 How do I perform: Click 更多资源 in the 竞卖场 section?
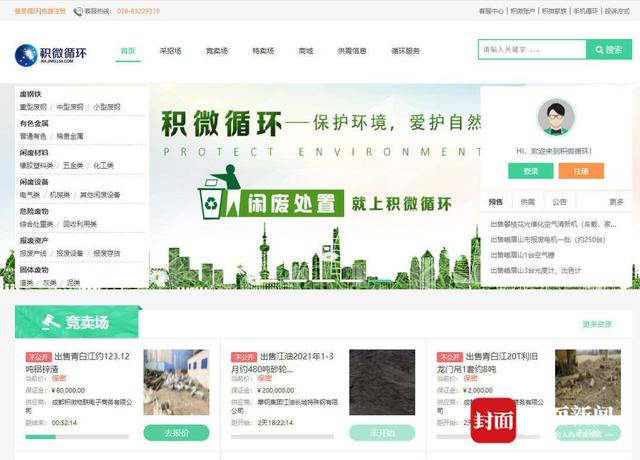click(597, 324)
